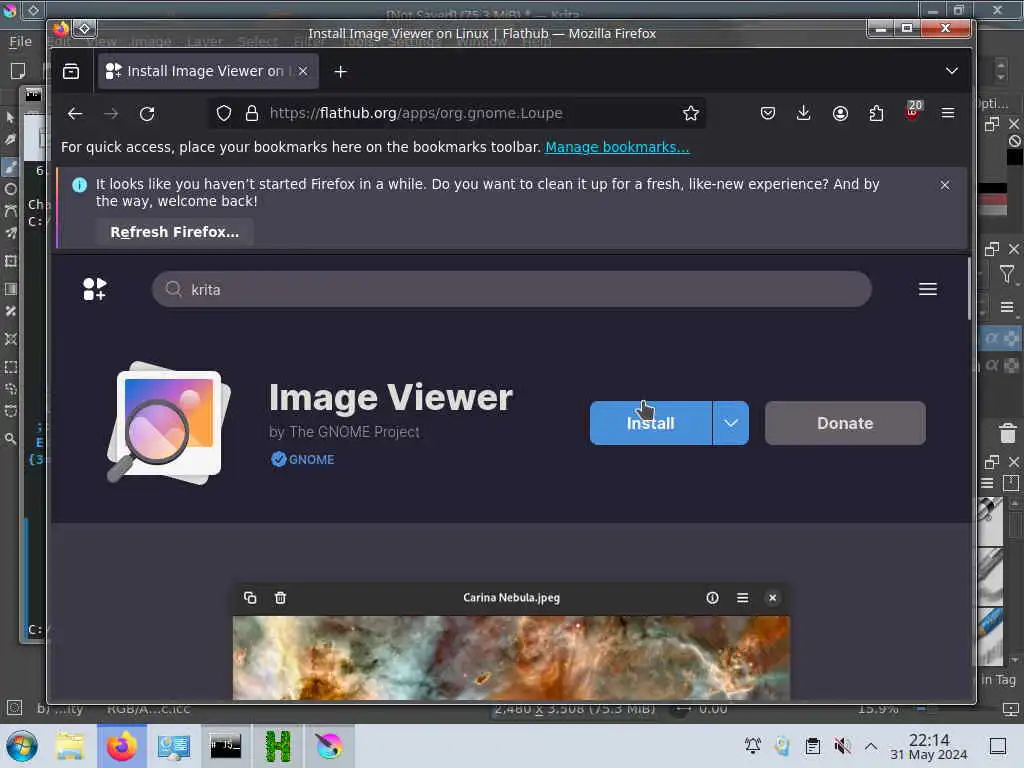Open the Windows Start menu

coord(22,746)
